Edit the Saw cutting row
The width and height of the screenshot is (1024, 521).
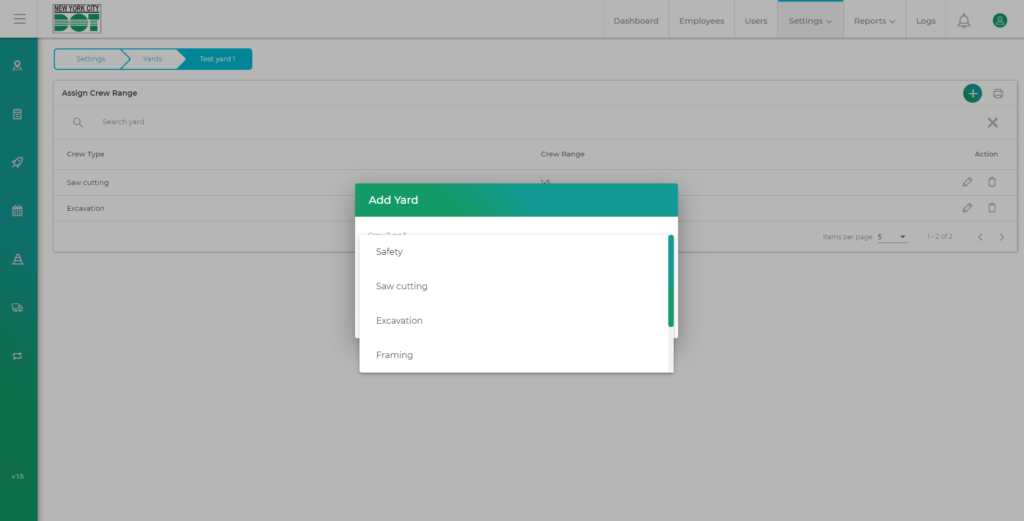[x=967, y=182]
